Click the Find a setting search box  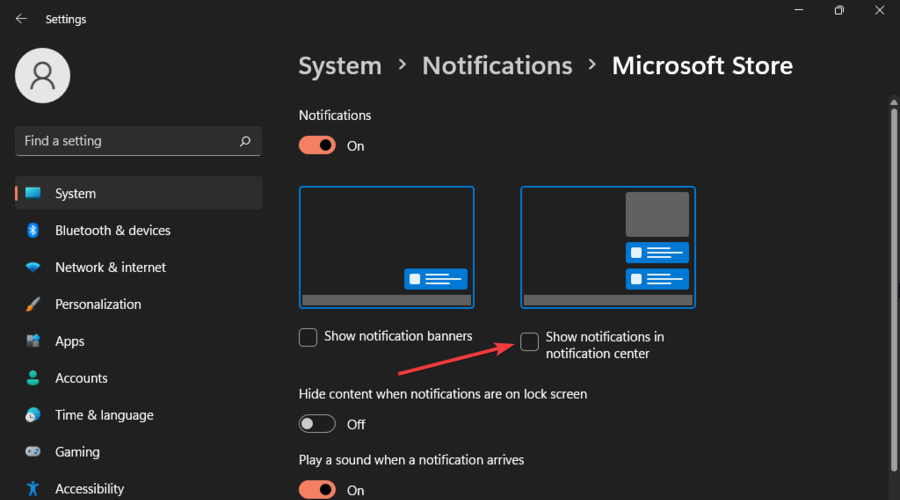(x=125, y=142)
